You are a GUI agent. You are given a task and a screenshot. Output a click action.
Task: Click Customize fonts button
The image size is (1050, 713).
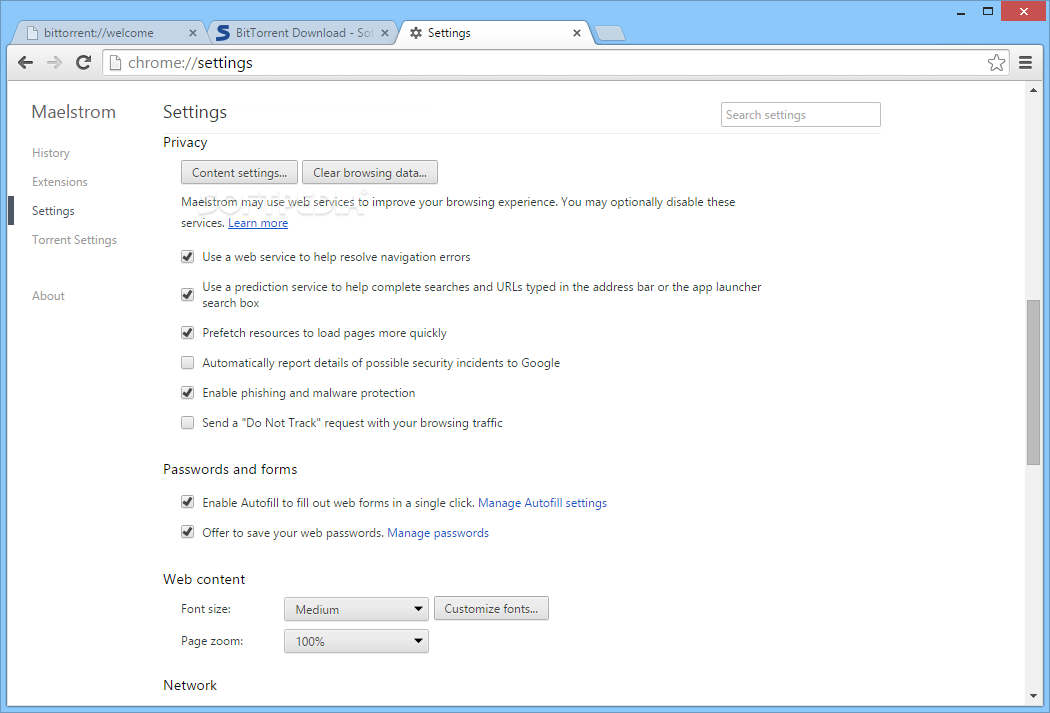(491, 609)
